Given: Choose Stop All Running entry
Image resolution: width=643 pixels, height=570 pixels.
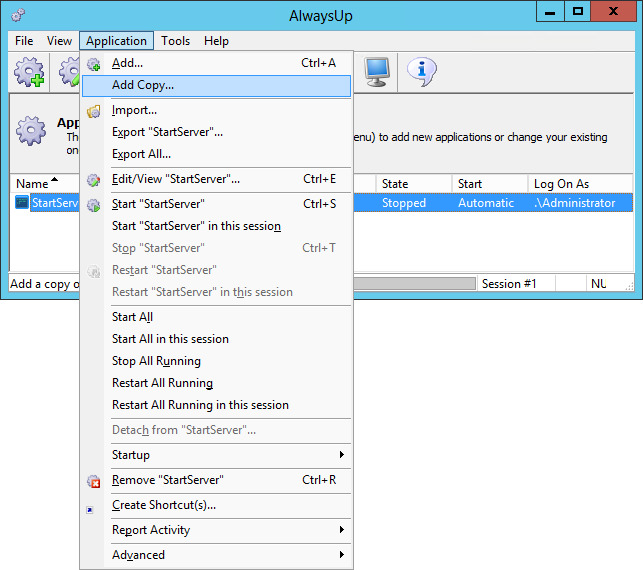Looking at the screenshot, I should [x=217, y=361].
